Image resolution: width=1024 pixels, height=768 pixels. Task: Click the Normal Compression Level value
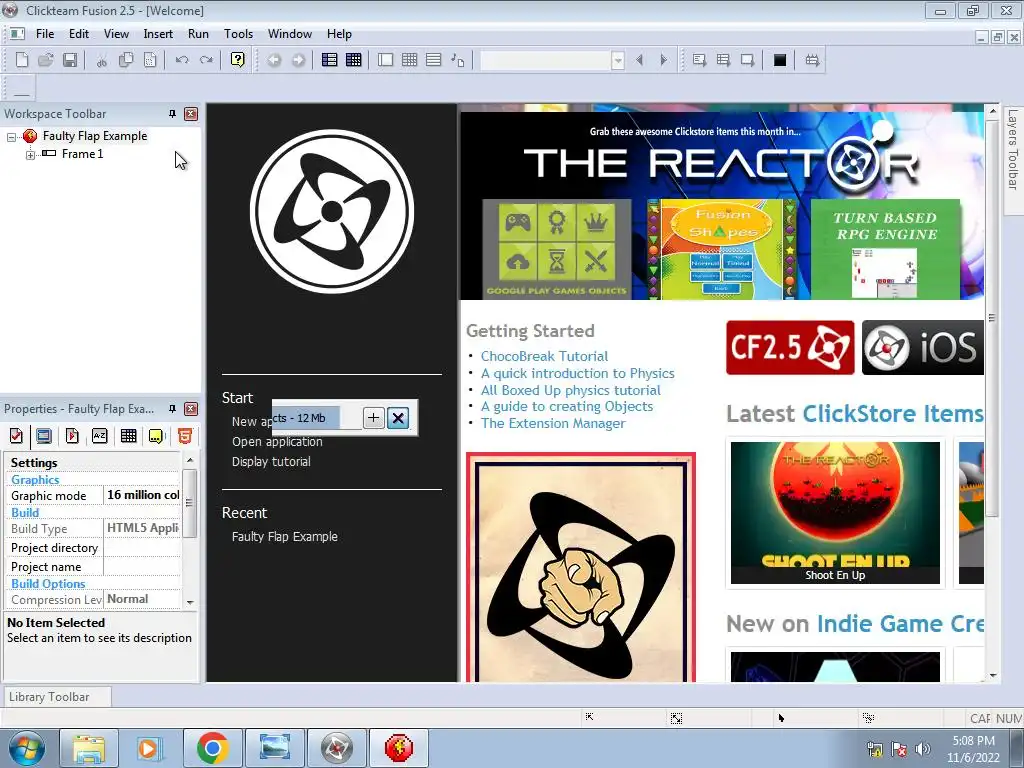coord(143,599)
